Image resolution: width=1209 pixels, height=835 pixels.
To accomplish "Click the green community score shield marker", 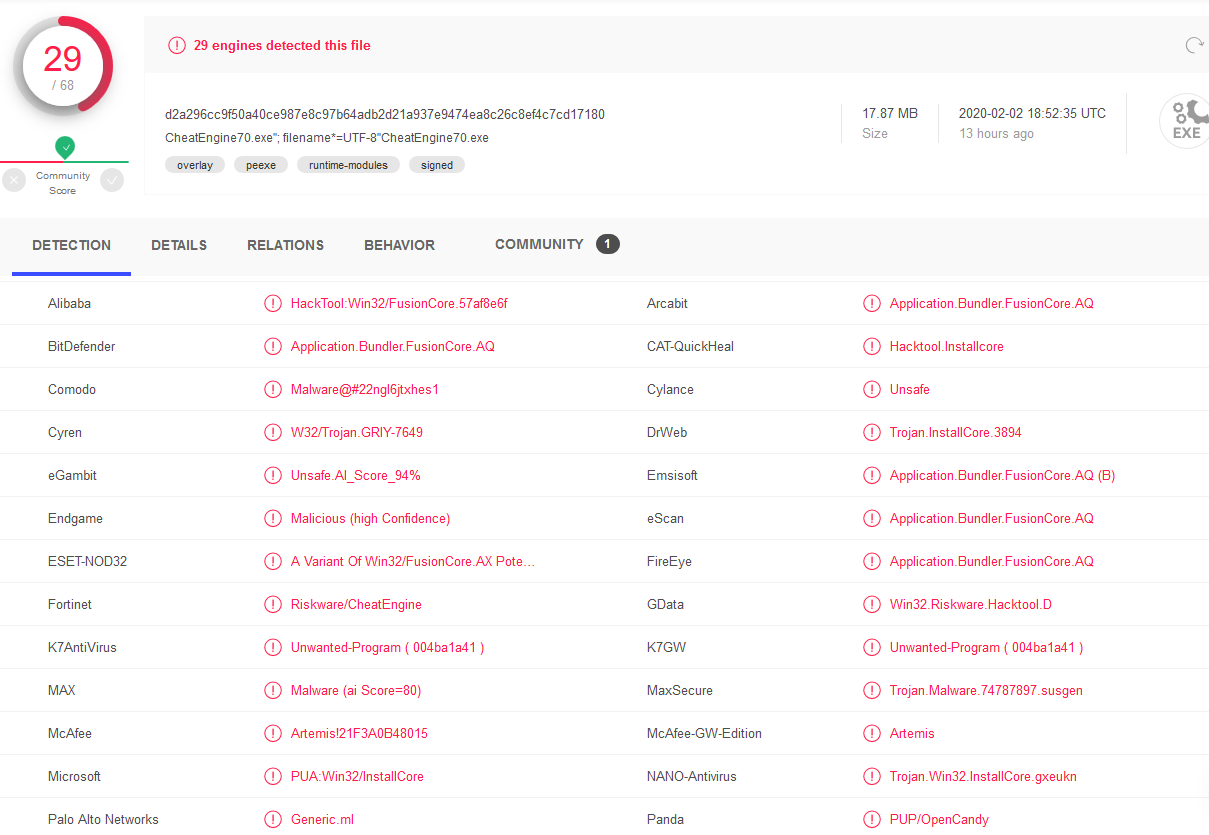I will [x=65, y=147].
